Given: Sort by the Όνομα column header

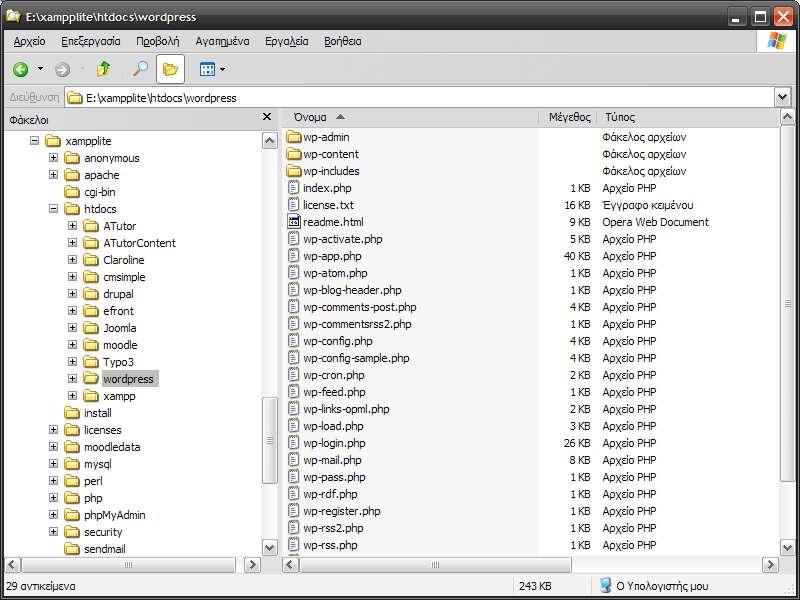Looking at the screenshot, I should click(411, 117).
